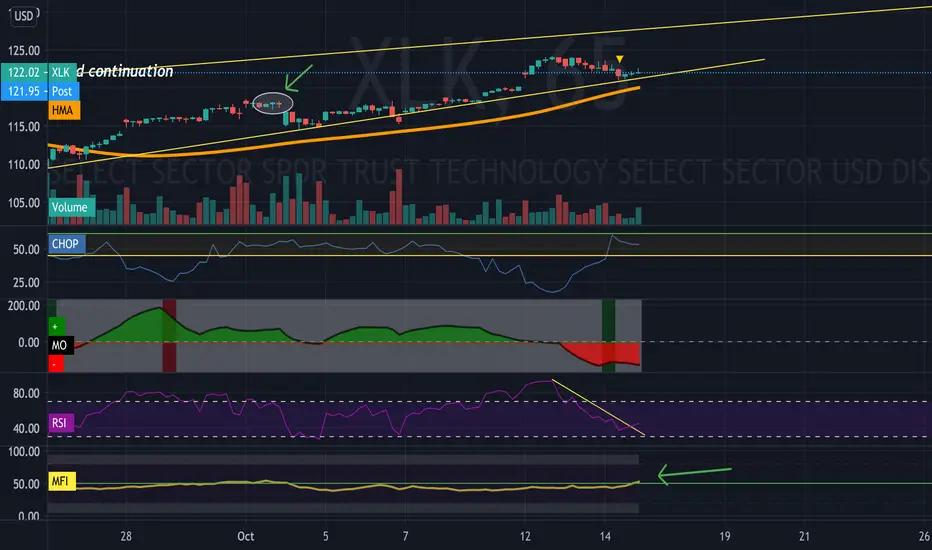Click the 110.00 price axis value

[24, 165]
